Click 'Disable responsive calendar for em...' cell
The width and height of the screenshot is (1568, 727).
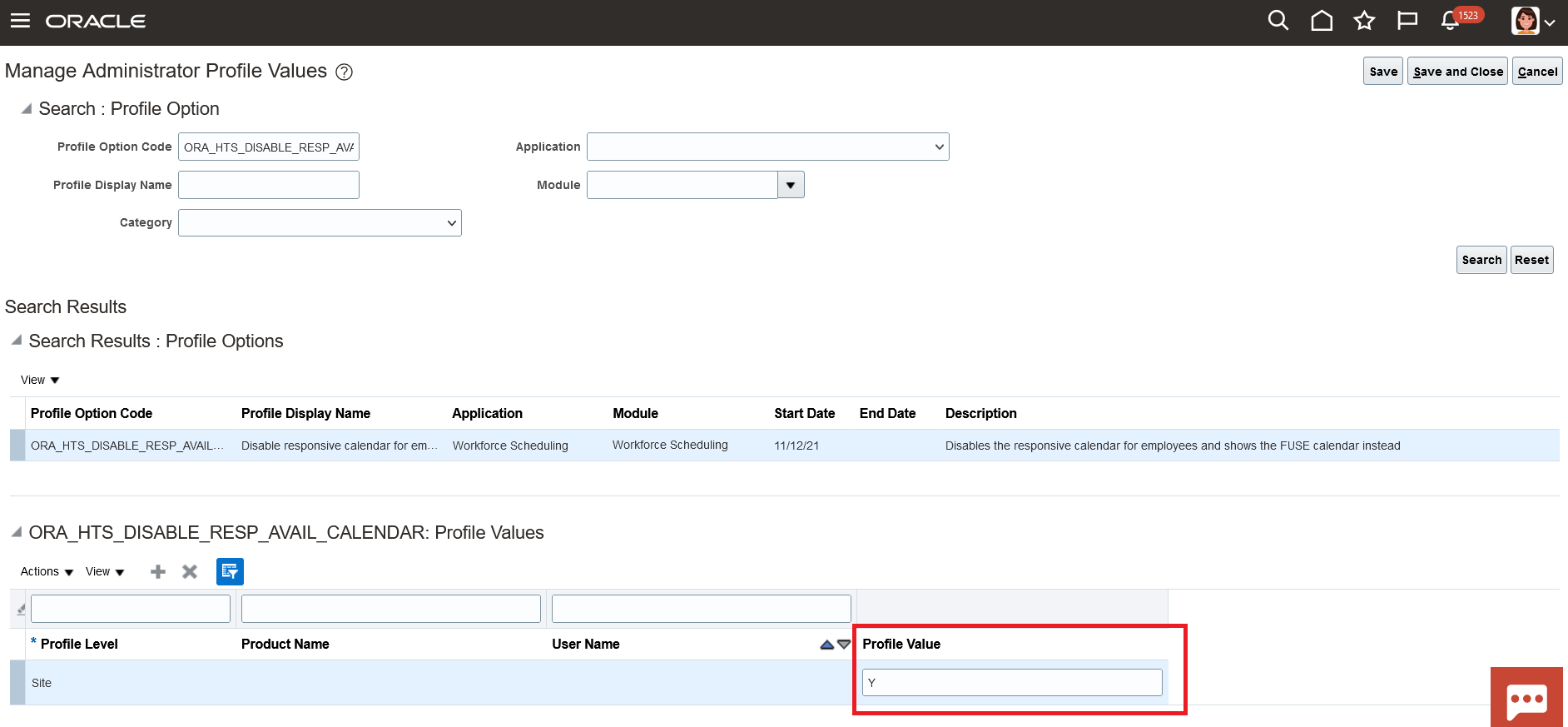coord(340,446)
